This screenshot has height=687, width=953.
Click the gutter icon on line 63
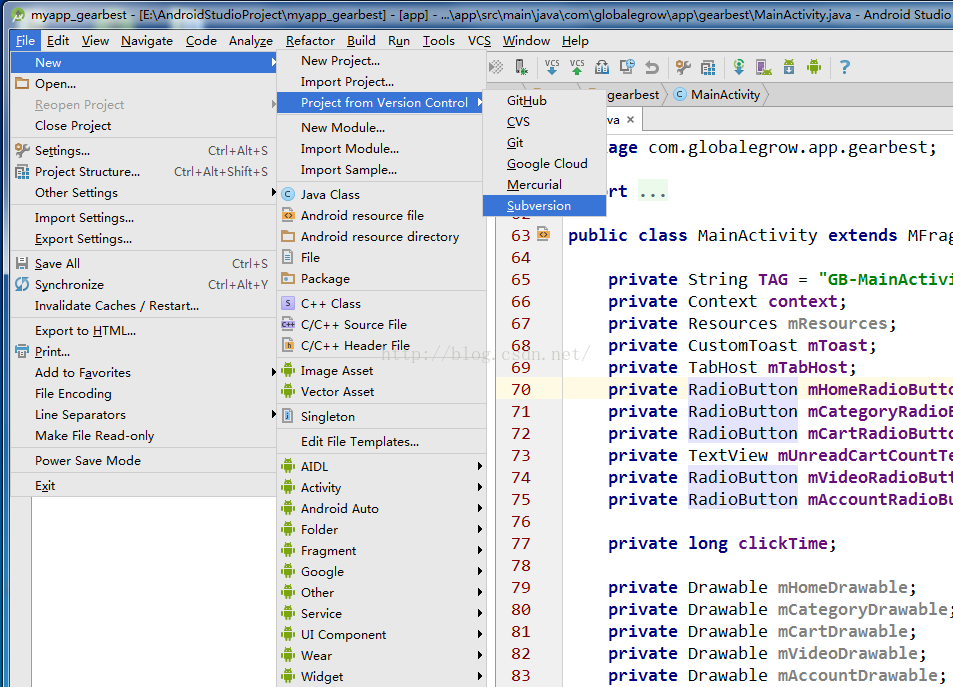point(543,233)
